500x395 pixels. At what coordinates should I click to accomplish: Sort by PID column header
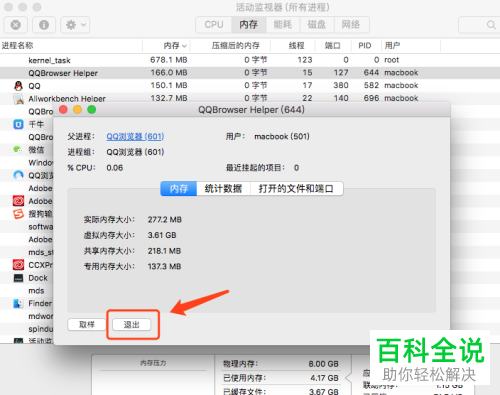[x=365, y=46]
